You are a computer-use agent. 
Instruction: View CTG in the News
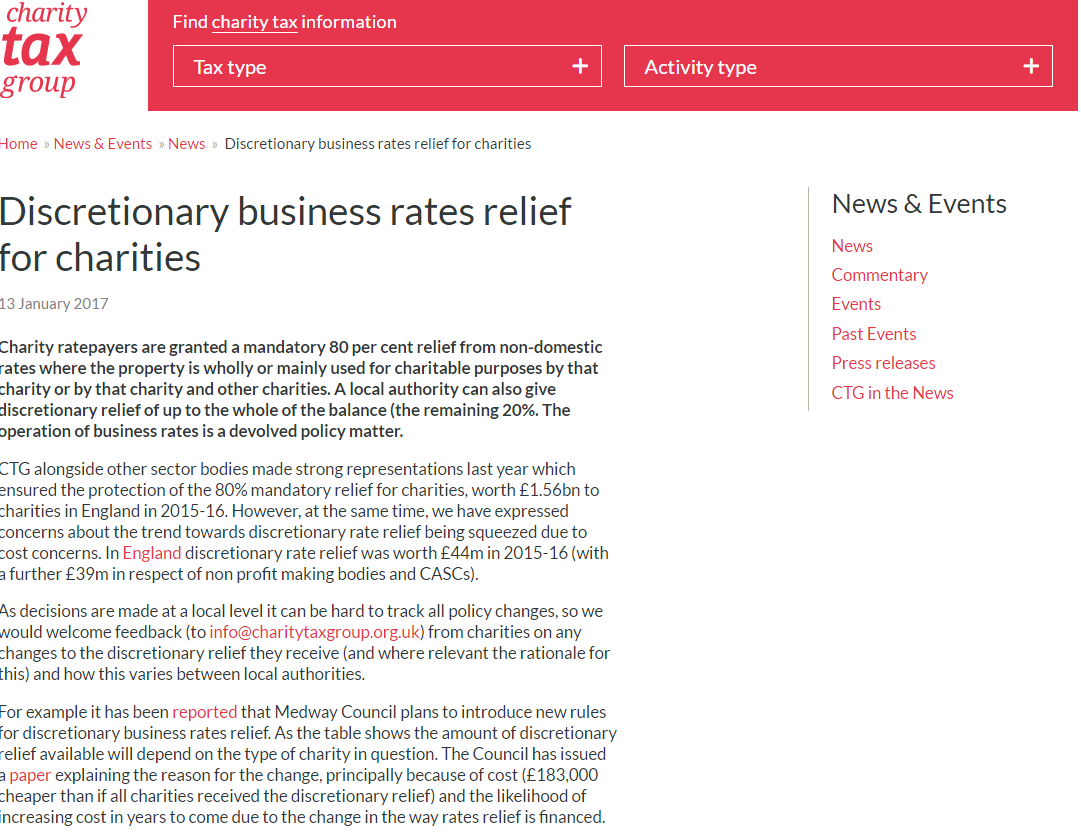point(892,392)
